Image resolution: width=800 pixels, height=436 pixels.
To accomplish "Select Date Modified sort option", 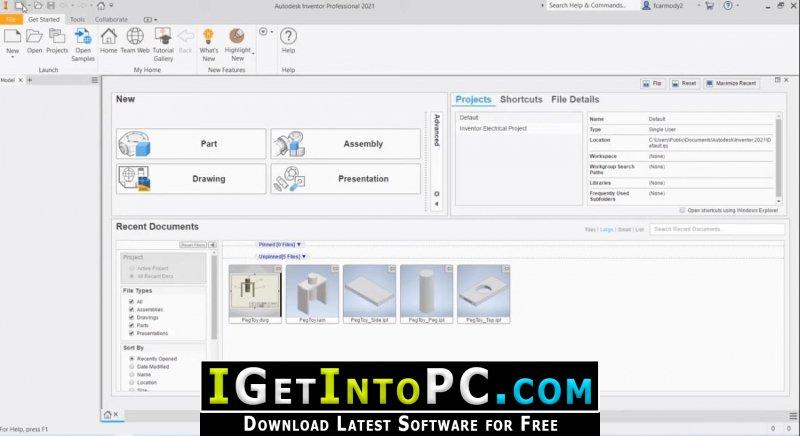I will (132, 367).
